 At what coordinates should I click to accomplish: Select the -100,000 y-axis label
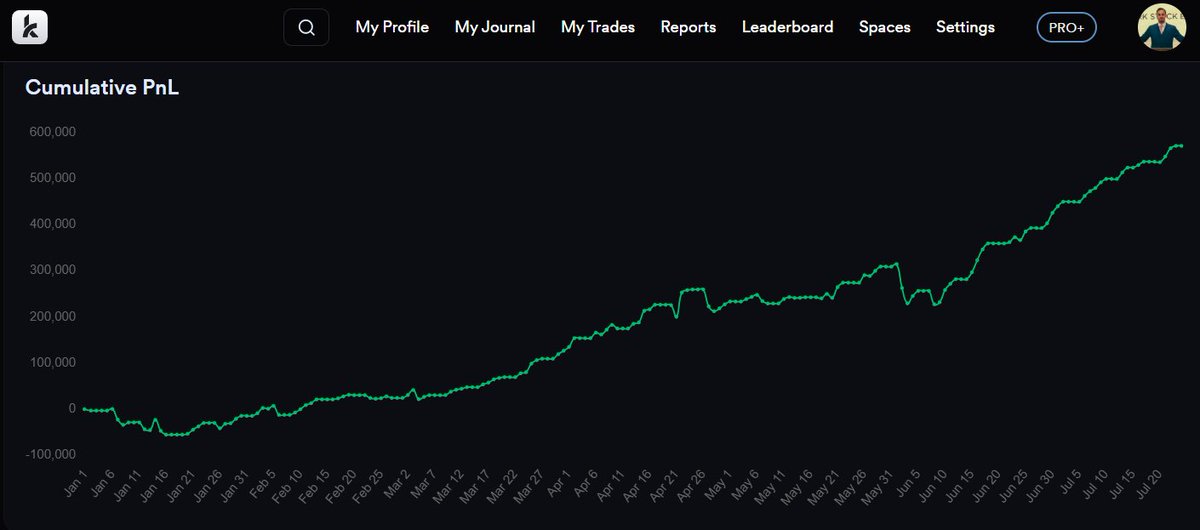[50, 454]
